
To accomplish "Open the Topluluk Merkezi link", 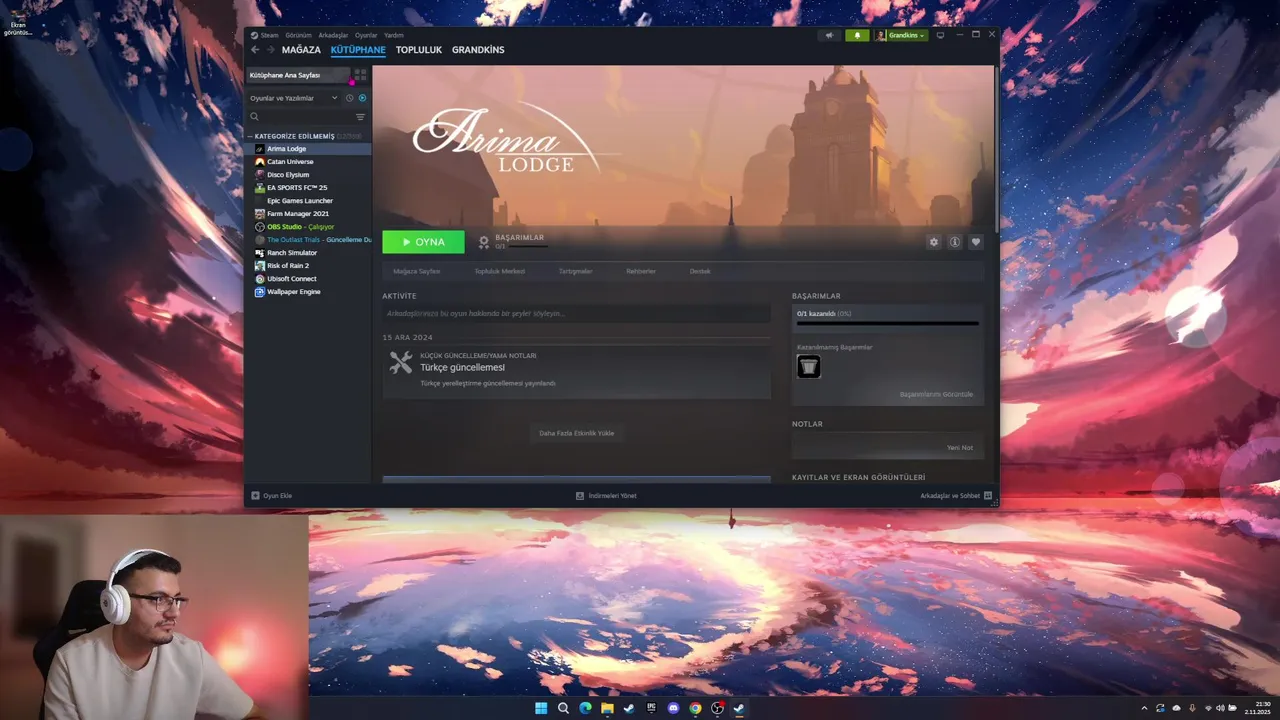I will pyautogui.click(x=500, y=271).
